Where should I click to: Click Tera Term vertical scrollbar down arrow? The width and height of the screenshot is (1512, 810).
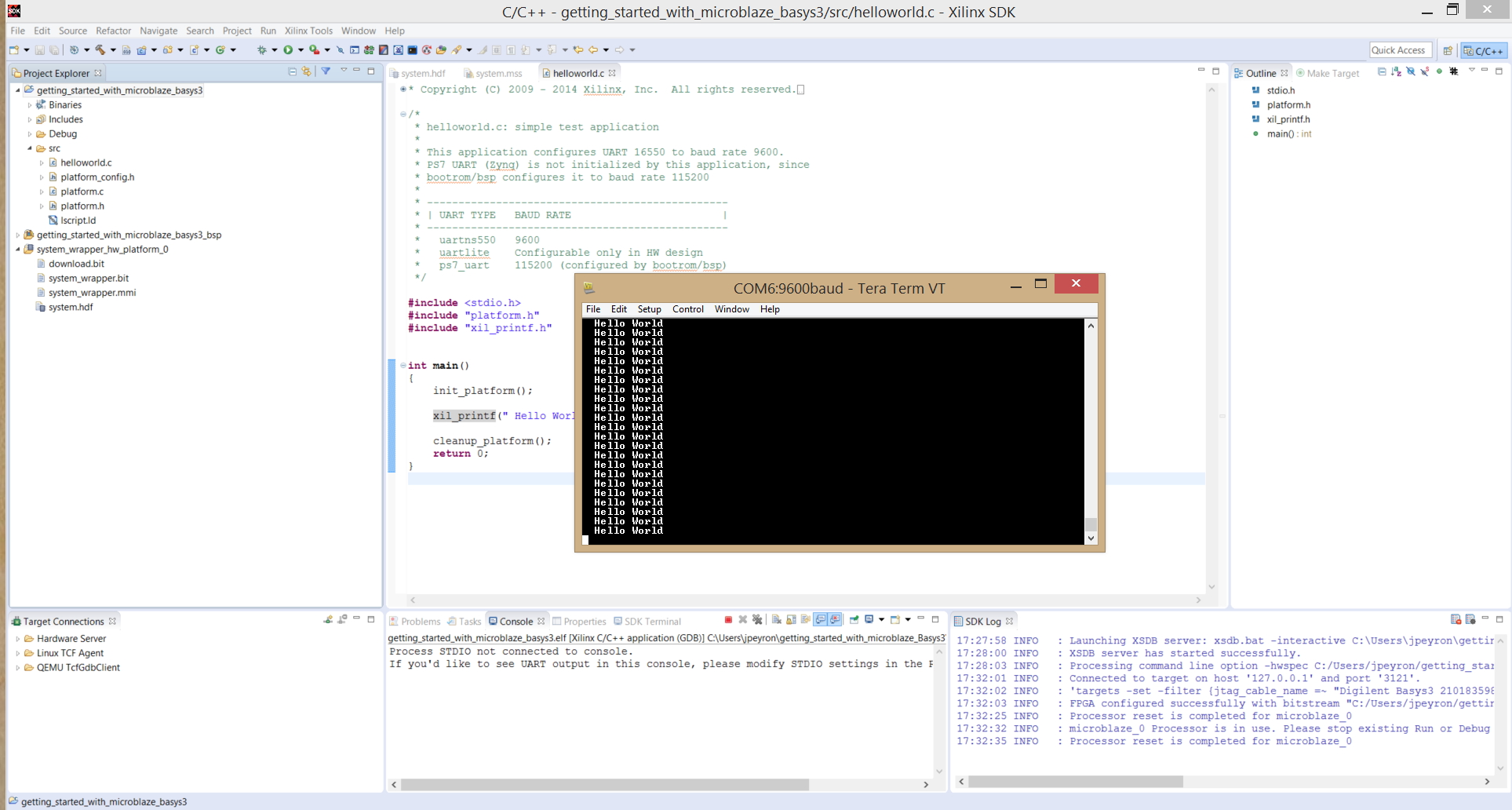point(1091,538)
